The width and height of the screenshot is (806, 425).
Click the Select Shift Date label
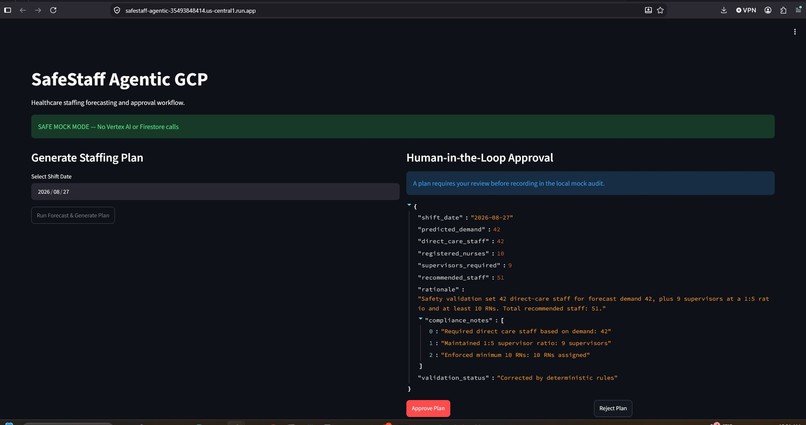pyautogui.click(x=51, y=176)
